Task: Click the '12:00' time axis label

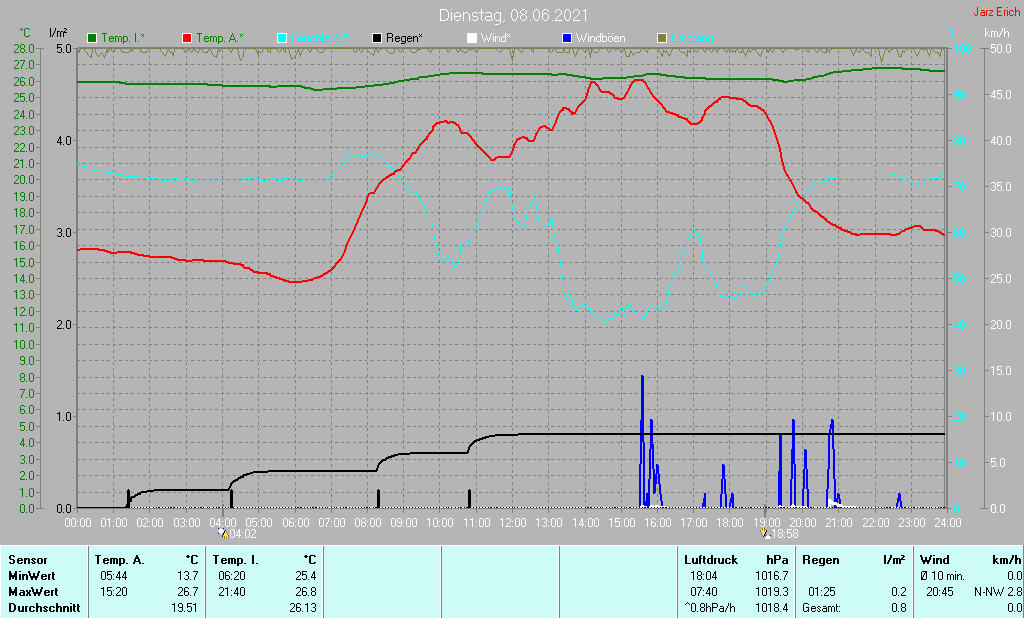Action: 513,523
